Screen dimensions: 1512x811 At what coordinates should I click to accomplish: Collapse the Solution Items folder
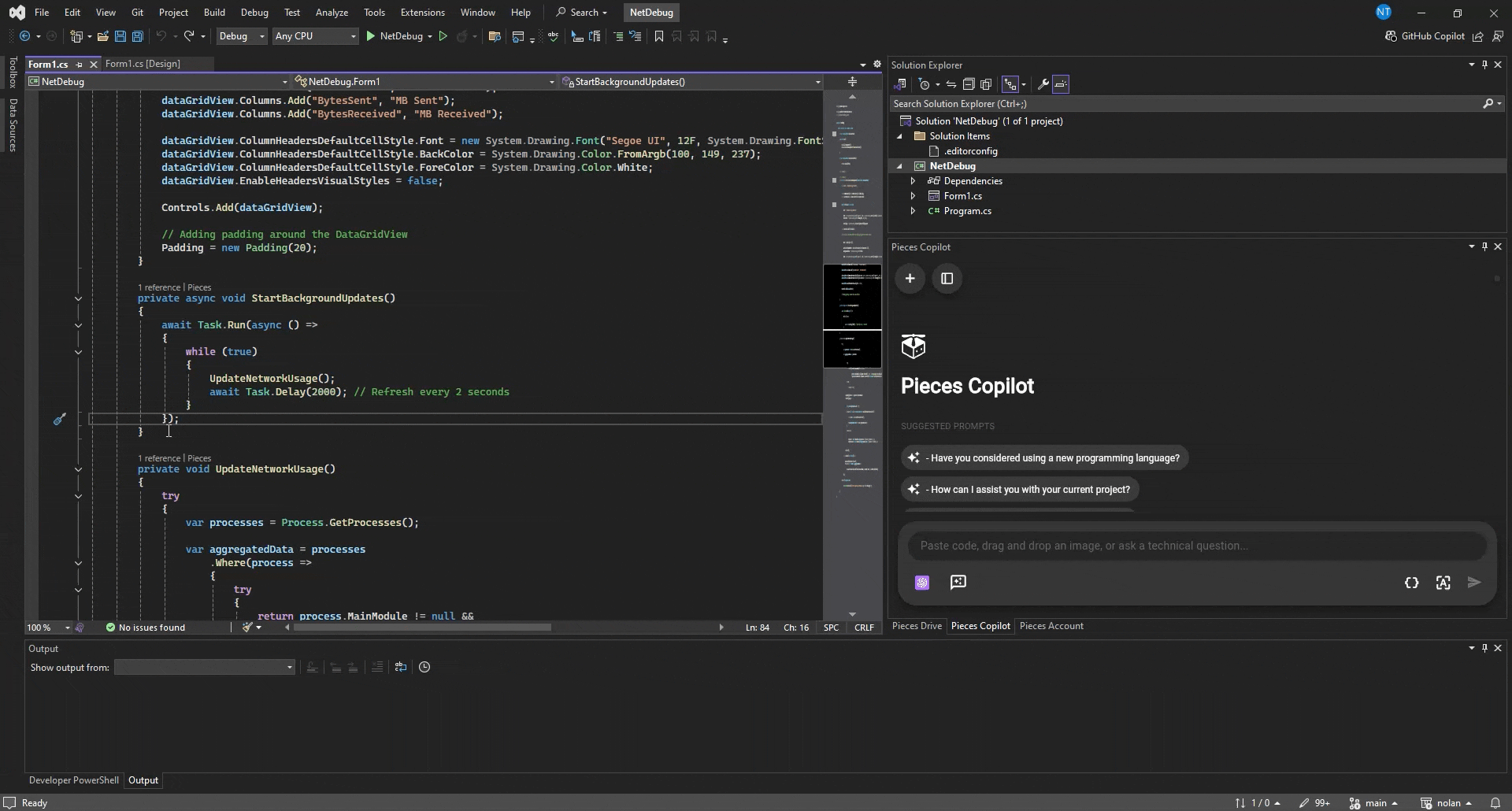899,136
